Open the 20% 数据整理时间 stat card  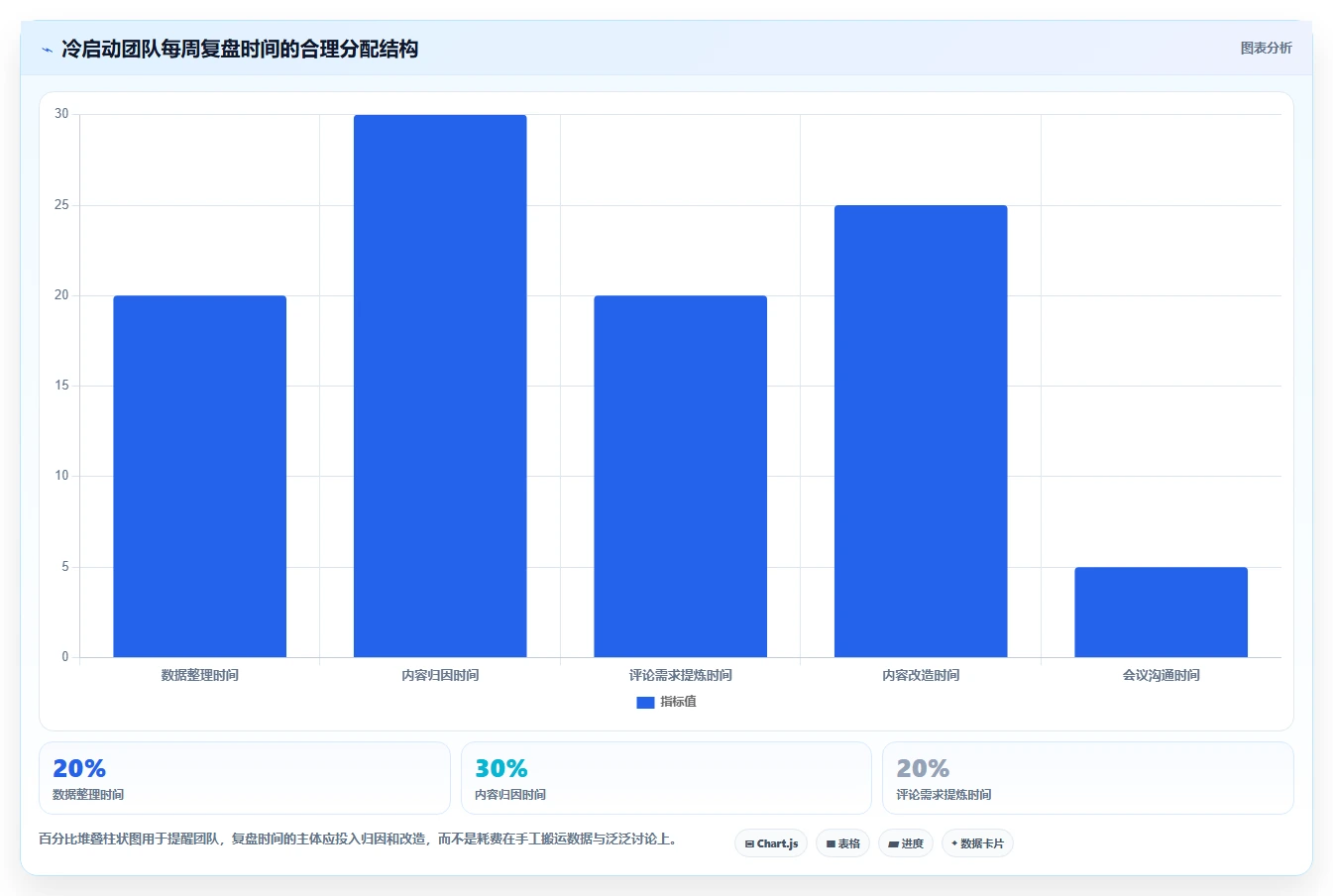pos(245,778)
